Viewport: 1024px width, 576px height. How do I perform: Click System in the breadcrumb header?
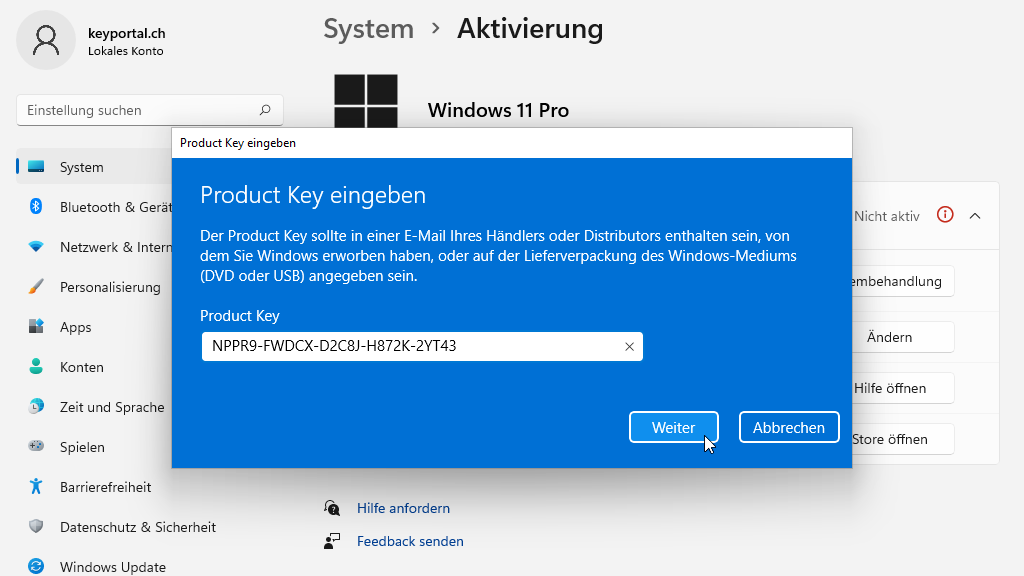point(368,29)
